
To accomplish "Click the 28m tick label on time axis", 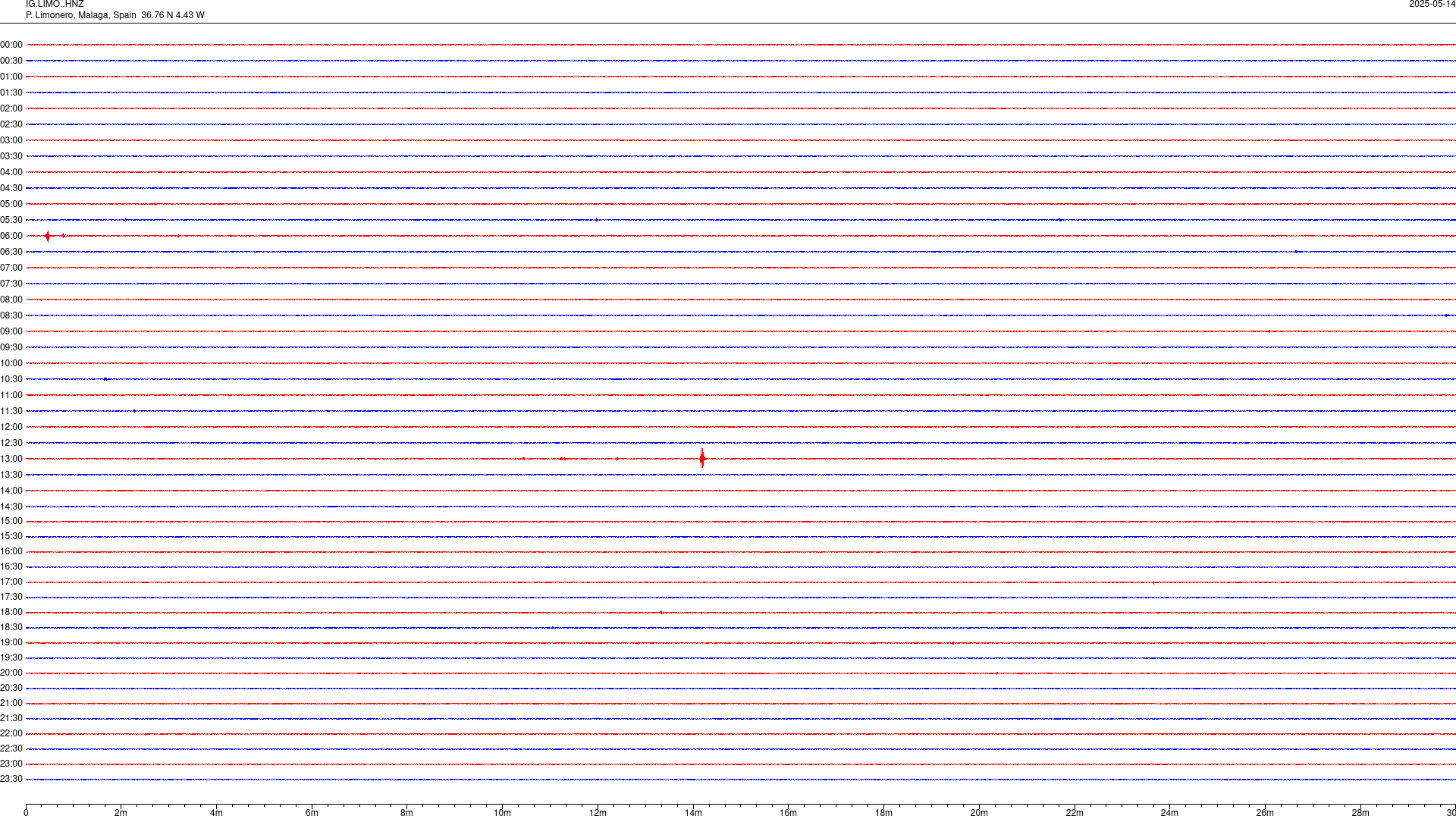I will (x=1360, y=813).
